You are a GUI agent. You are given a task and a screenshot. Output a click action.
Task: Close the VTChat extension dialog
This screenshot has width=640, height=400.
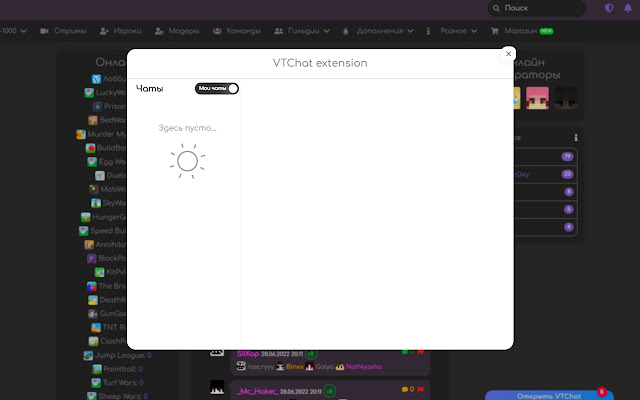point(508,53)
